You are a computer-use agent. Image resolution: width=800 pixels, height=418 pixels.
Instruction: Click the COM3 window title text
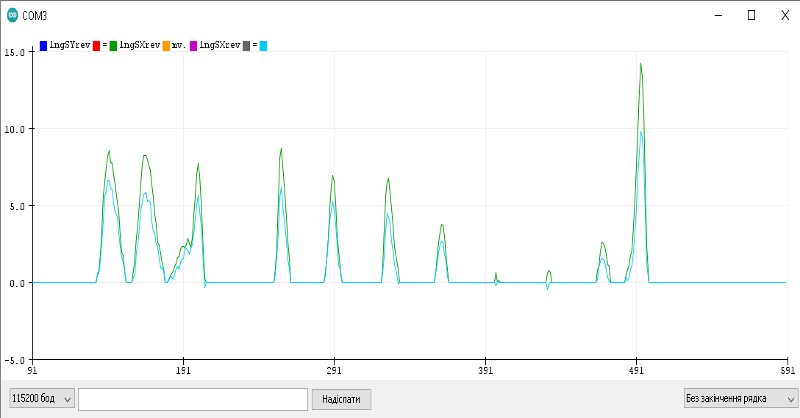(x=38, y=15)
